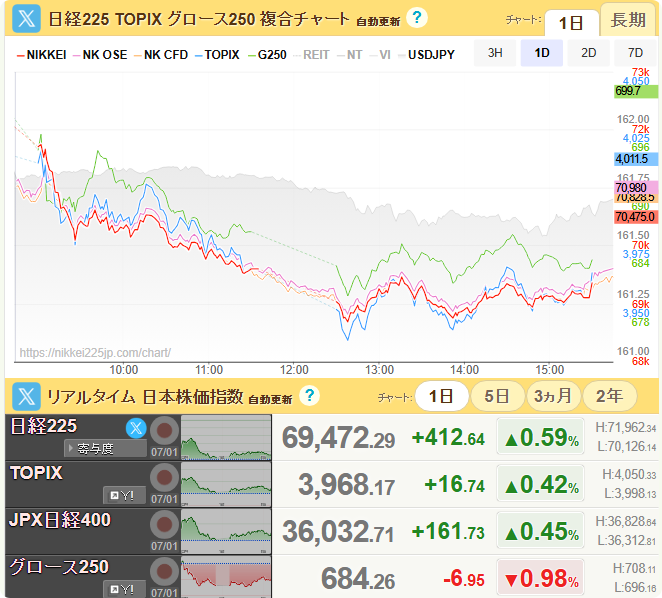Click the ▲0.45% change box

(540, 530)
